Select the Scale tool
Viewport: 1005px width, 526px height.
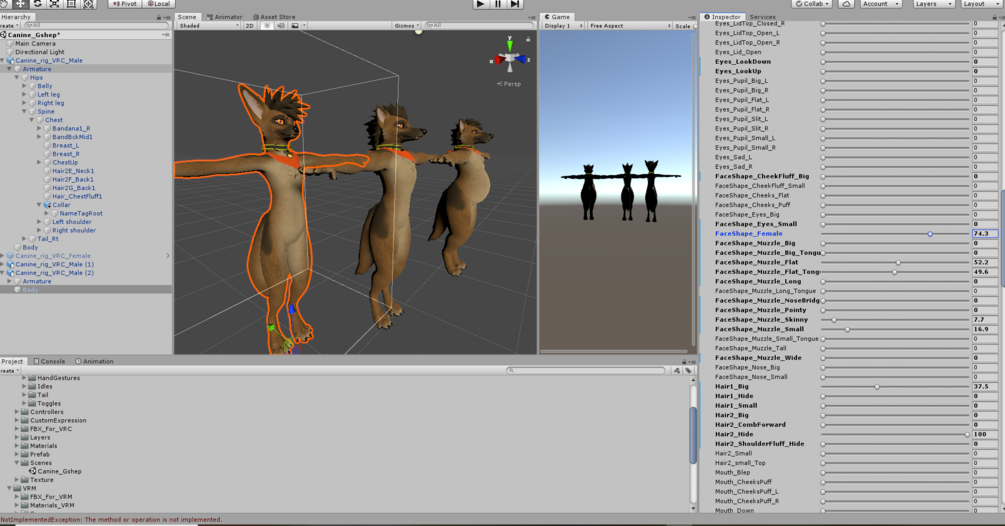tap(54, 3)
